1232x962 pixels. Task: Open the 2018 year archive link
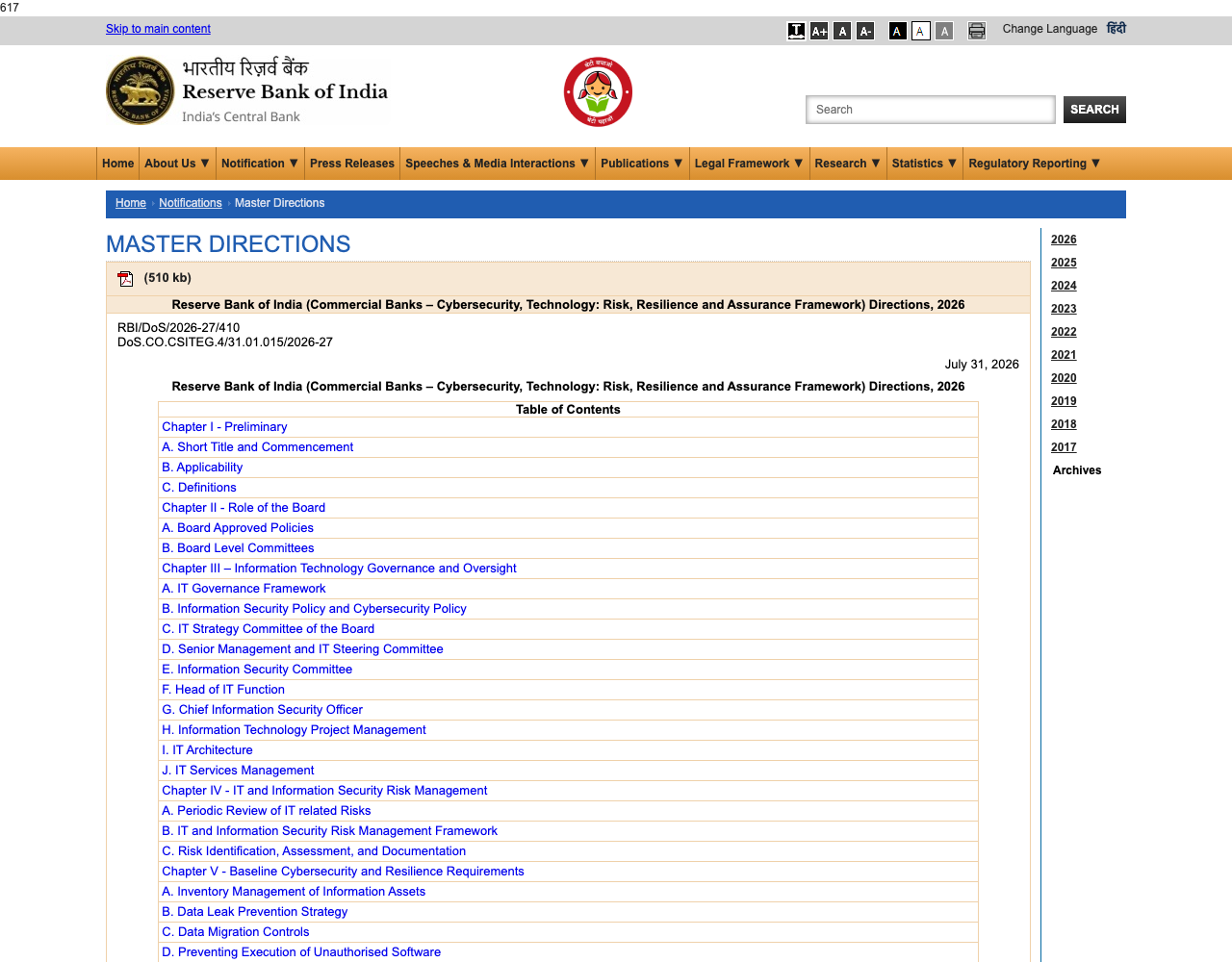click(x=1064, y=424)
